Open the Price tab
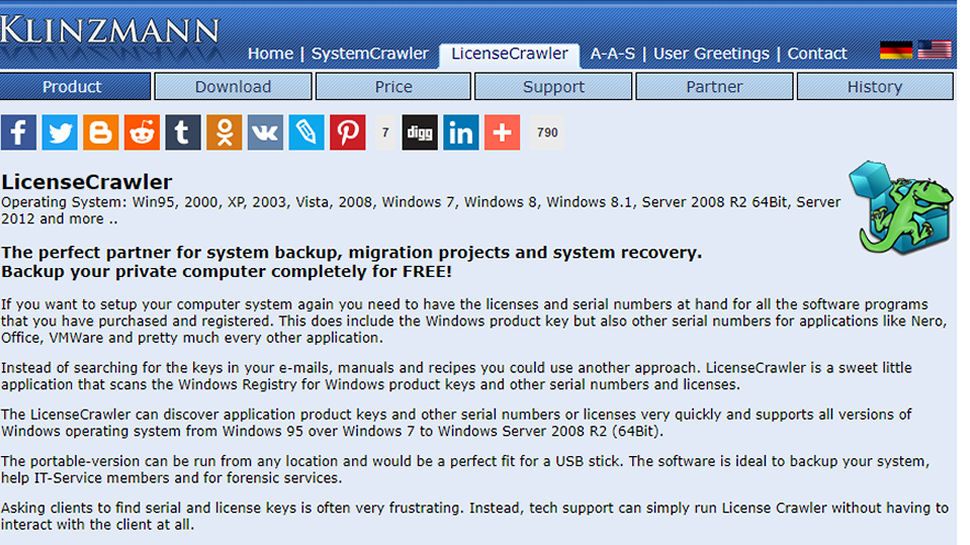 click(x=393, y=87)
